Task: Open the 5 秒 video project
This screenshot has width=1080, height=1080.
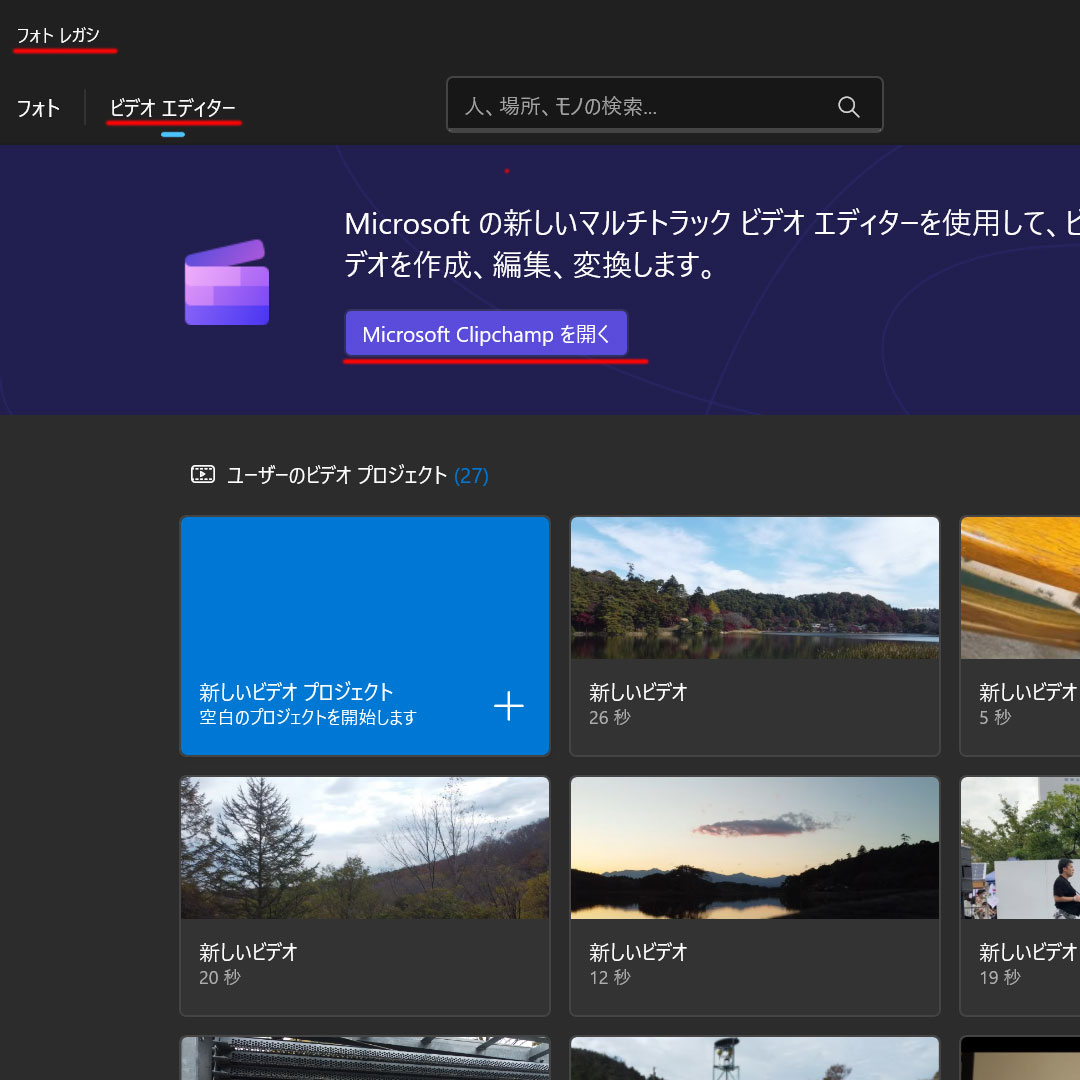Action: [1020, 636]
